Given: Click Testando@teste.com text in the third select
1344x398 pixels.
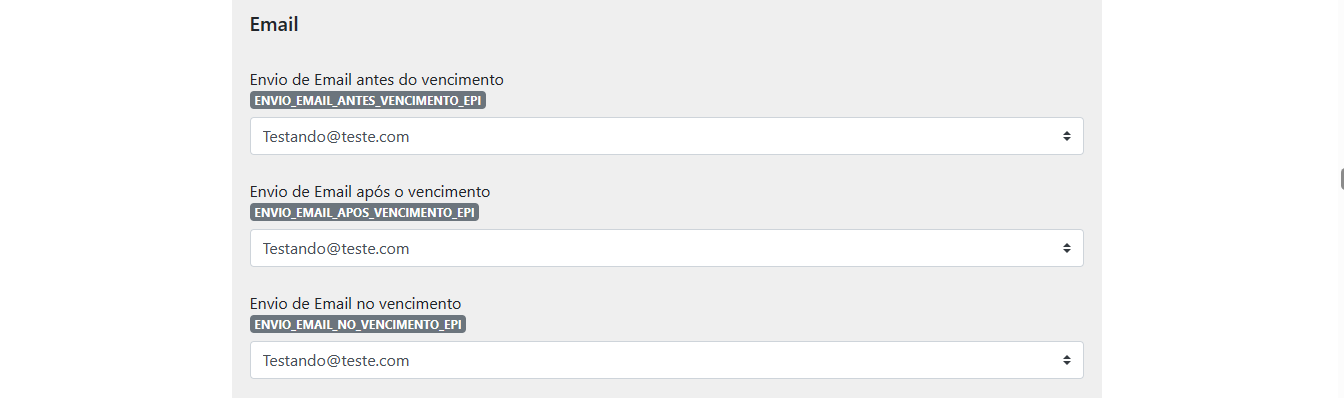Looking at the screenshot, I should 336,361.
